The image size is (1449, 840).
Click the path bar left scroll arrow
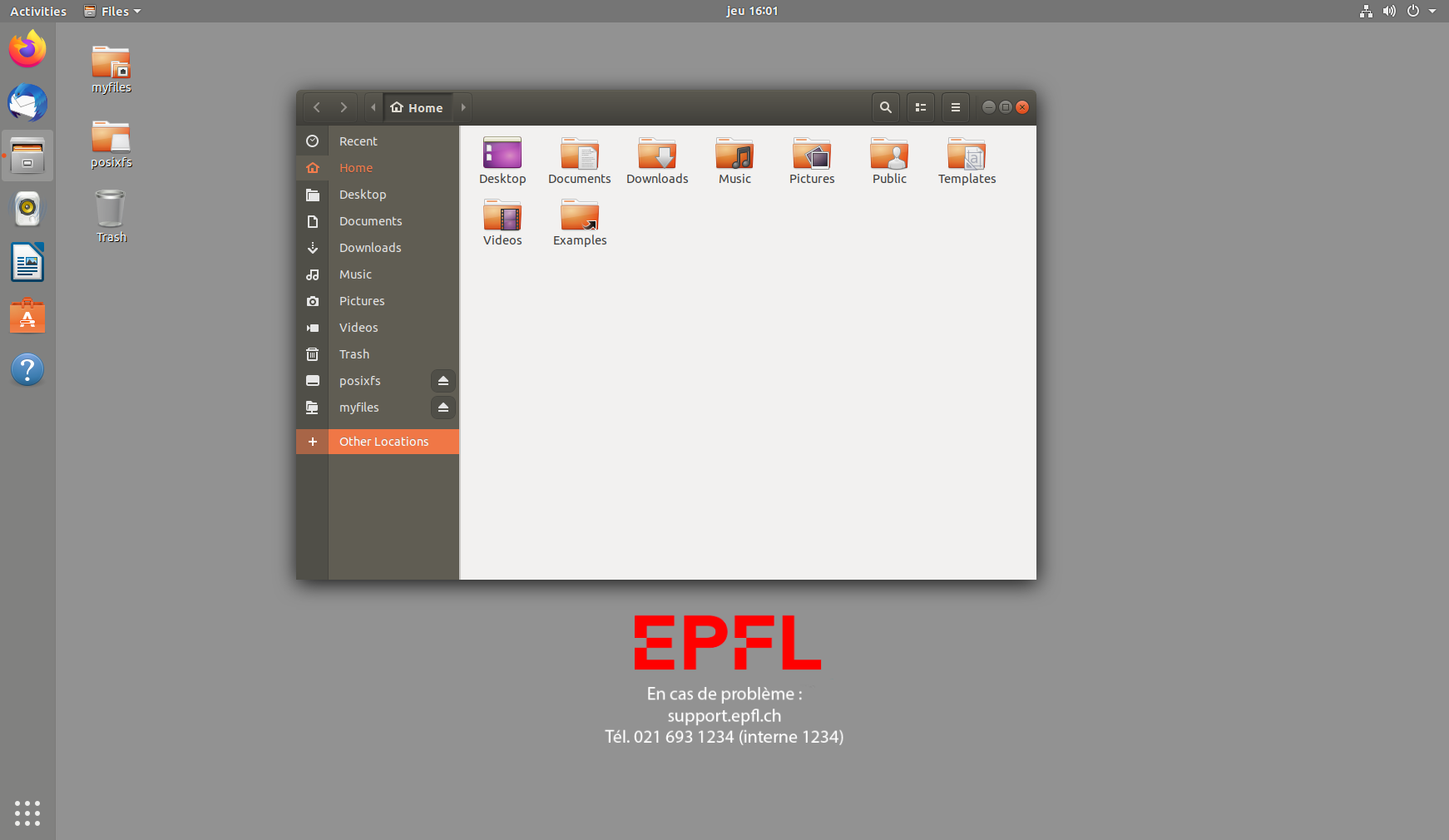click(x=373, y=107)
